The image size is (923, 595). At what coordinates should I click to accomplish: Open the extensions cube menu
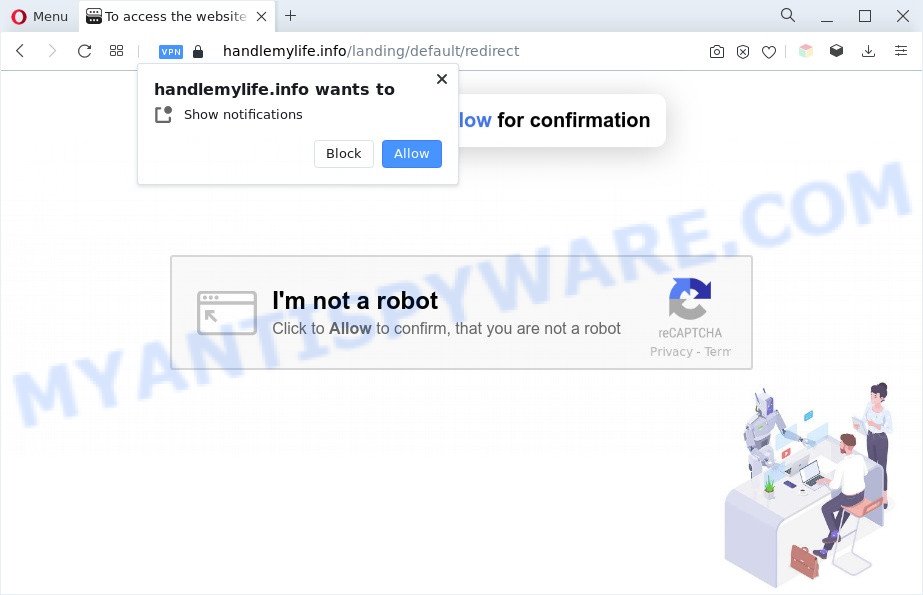pos(836,51)
